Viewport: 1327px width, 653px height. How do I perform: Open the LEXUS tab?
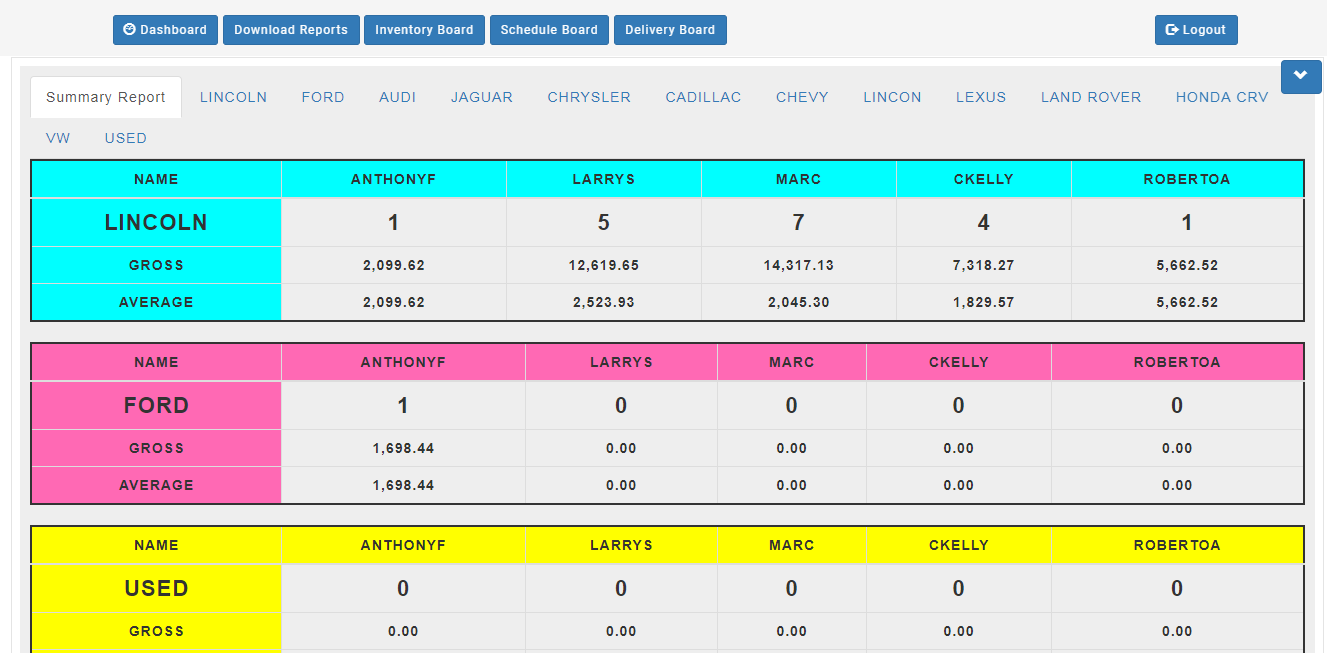(x=980, y=97)
